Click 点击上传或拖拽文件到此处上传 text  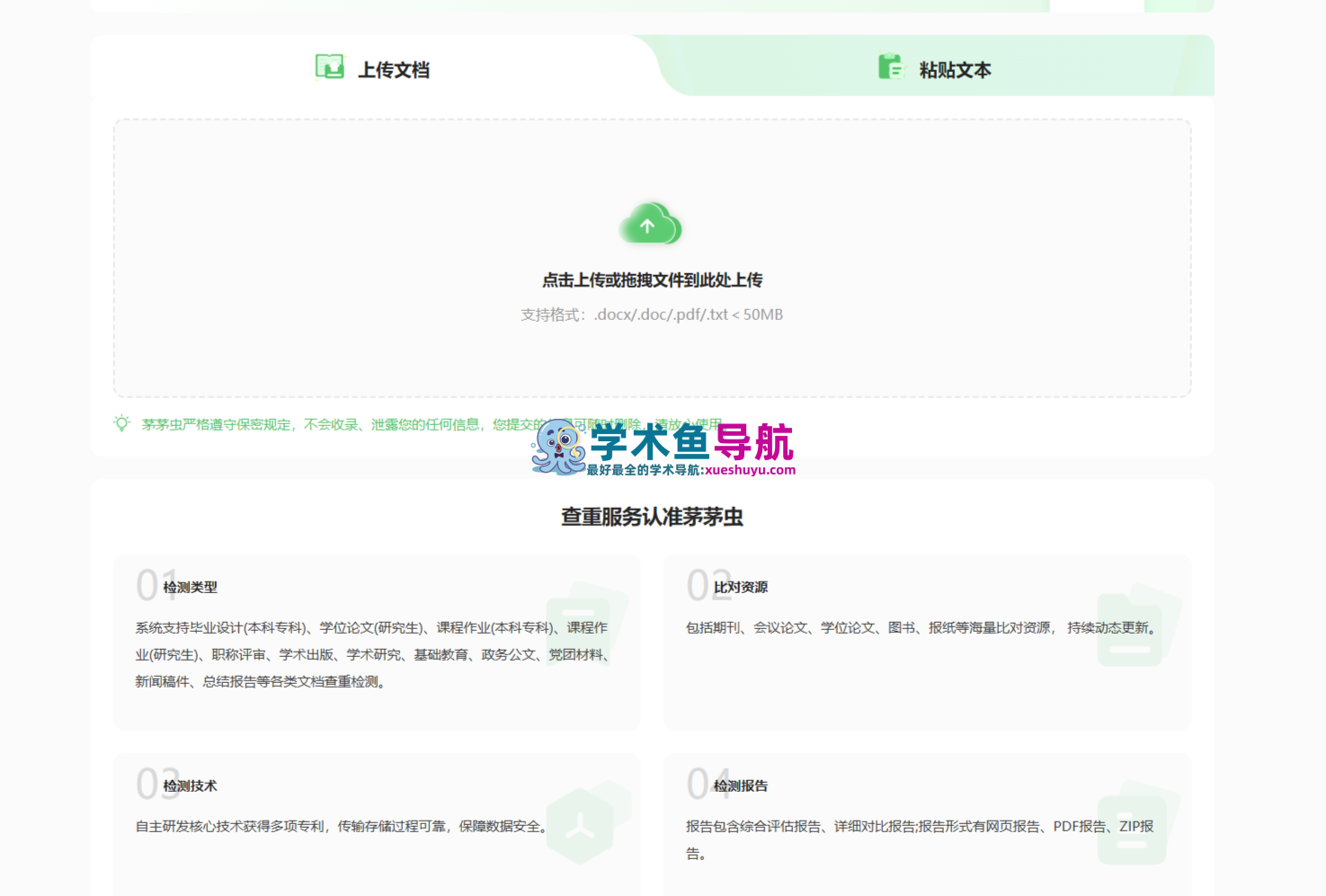(x=652, y=280)
